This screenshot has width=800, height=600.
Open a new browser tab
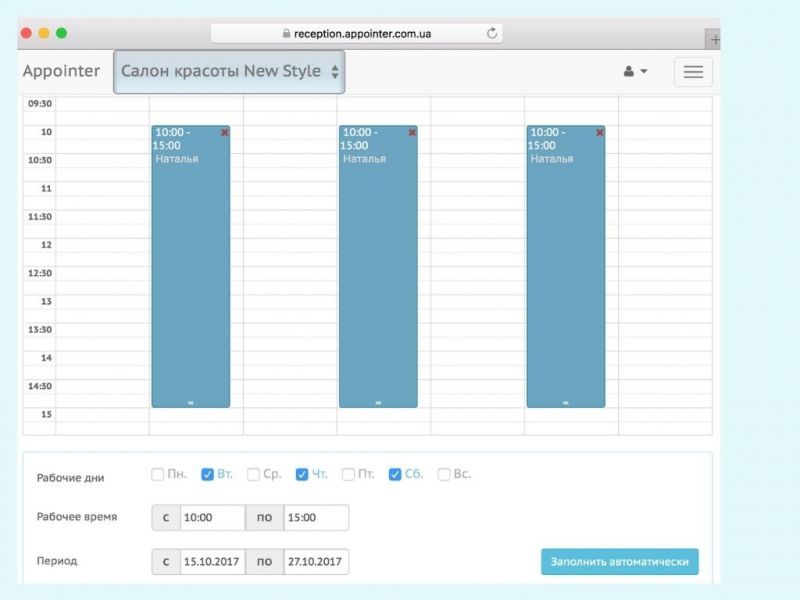714,40
